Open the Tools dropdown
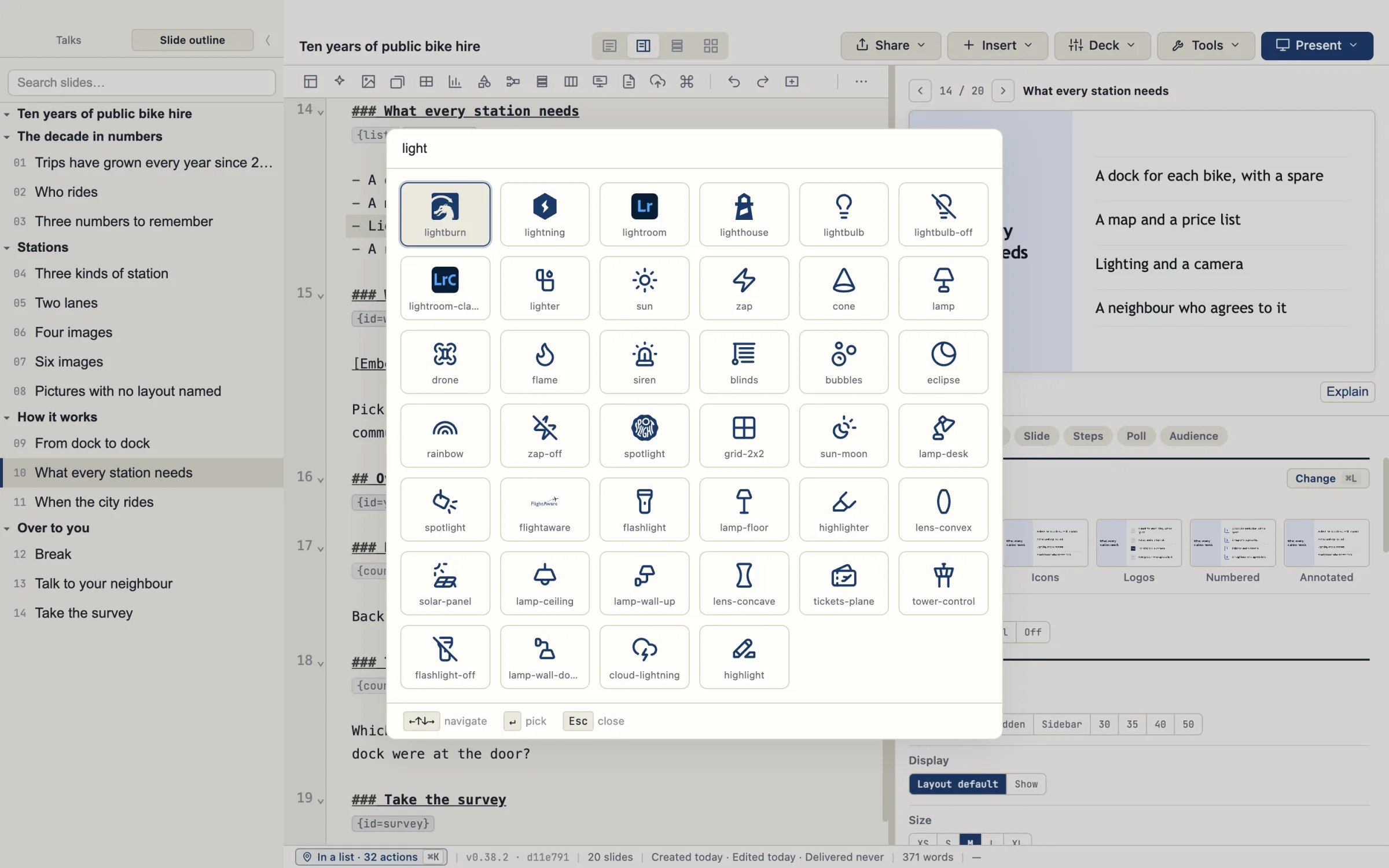This screenshot has width=1389, height=868. [1206, 46]
